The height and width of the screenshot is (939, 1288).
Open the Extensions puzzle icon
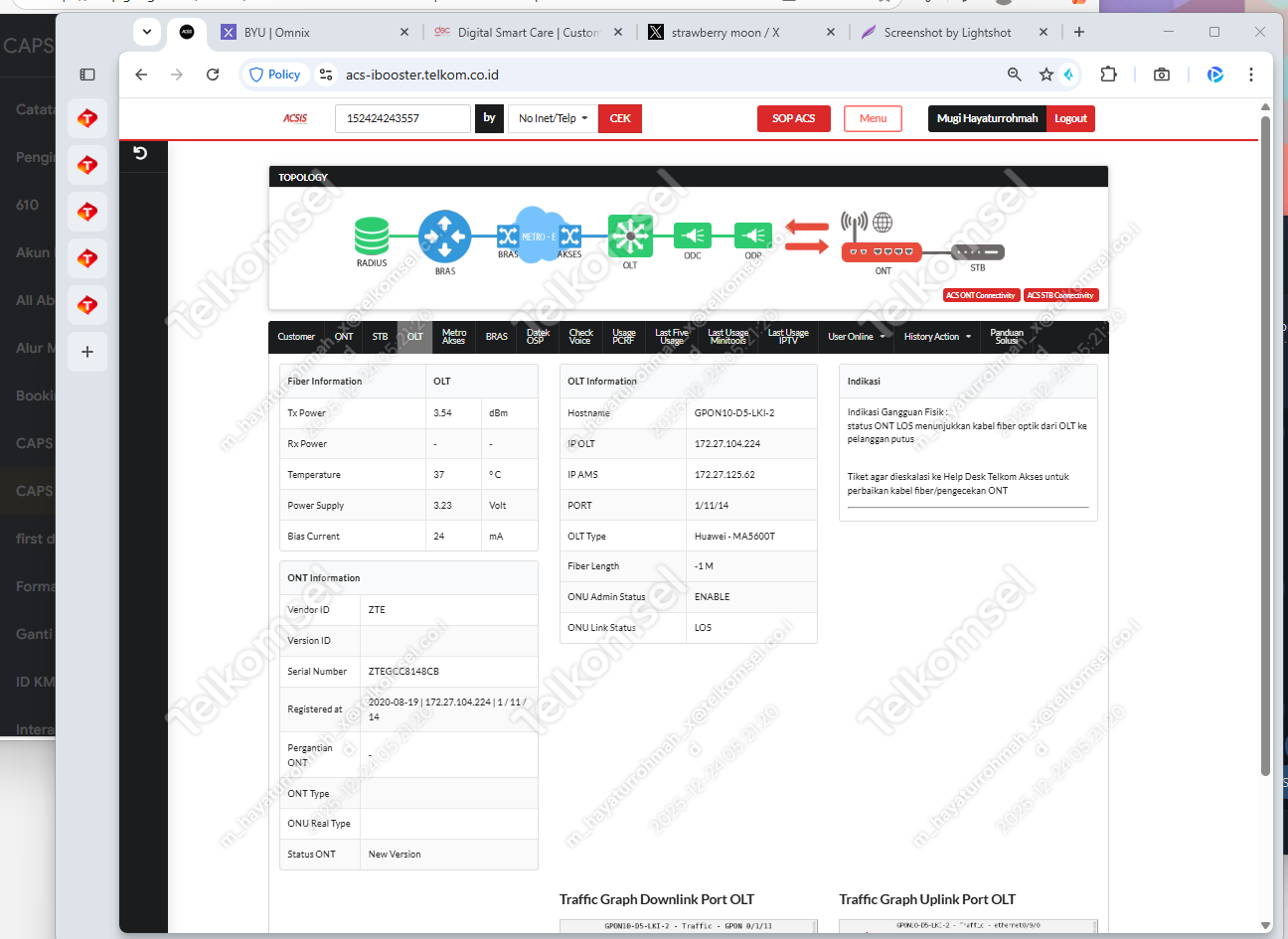1108,75
